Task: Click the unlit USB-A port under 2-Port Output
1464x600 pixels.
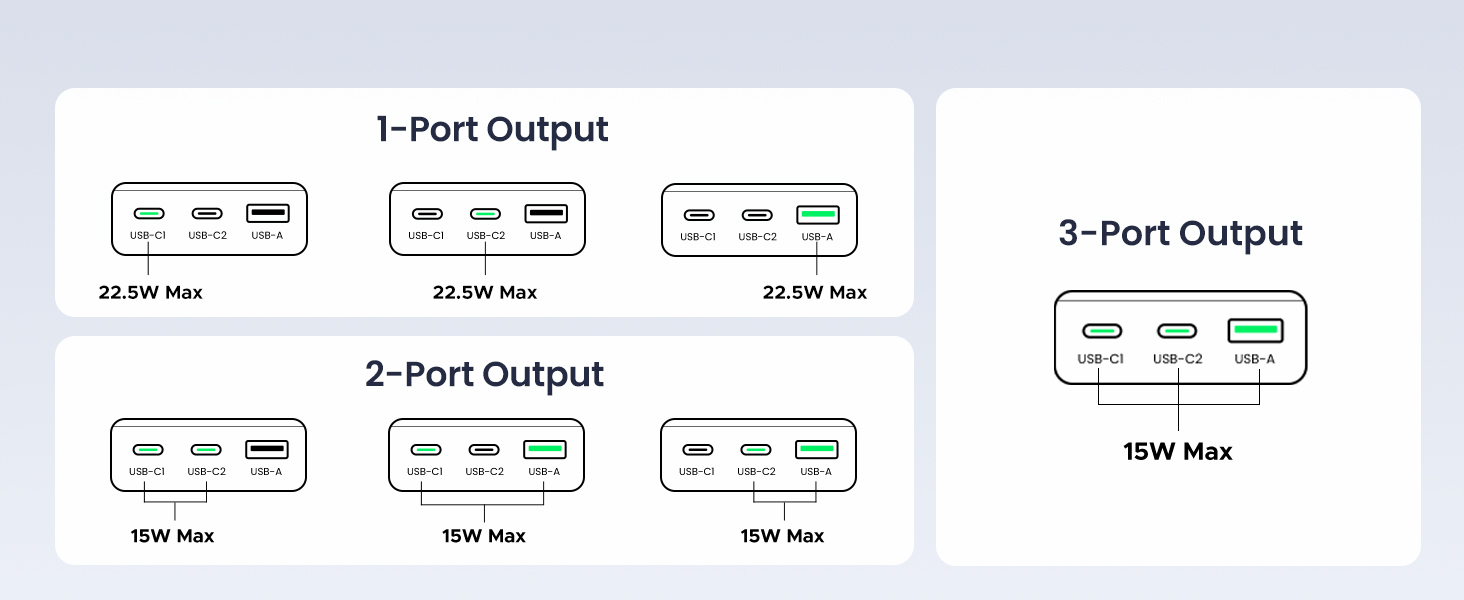Action: (x=267, y=449)
